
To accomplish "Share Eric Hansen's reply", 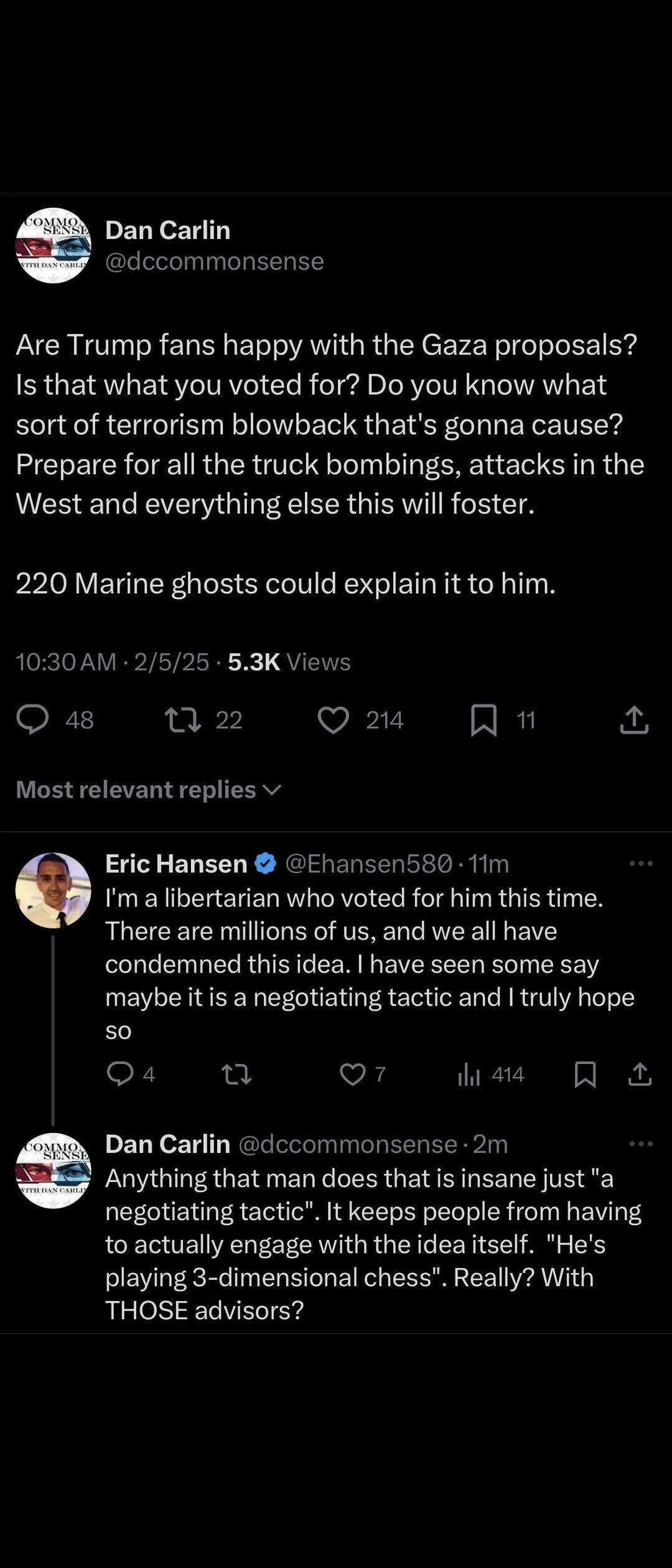I will point(640,1074).
